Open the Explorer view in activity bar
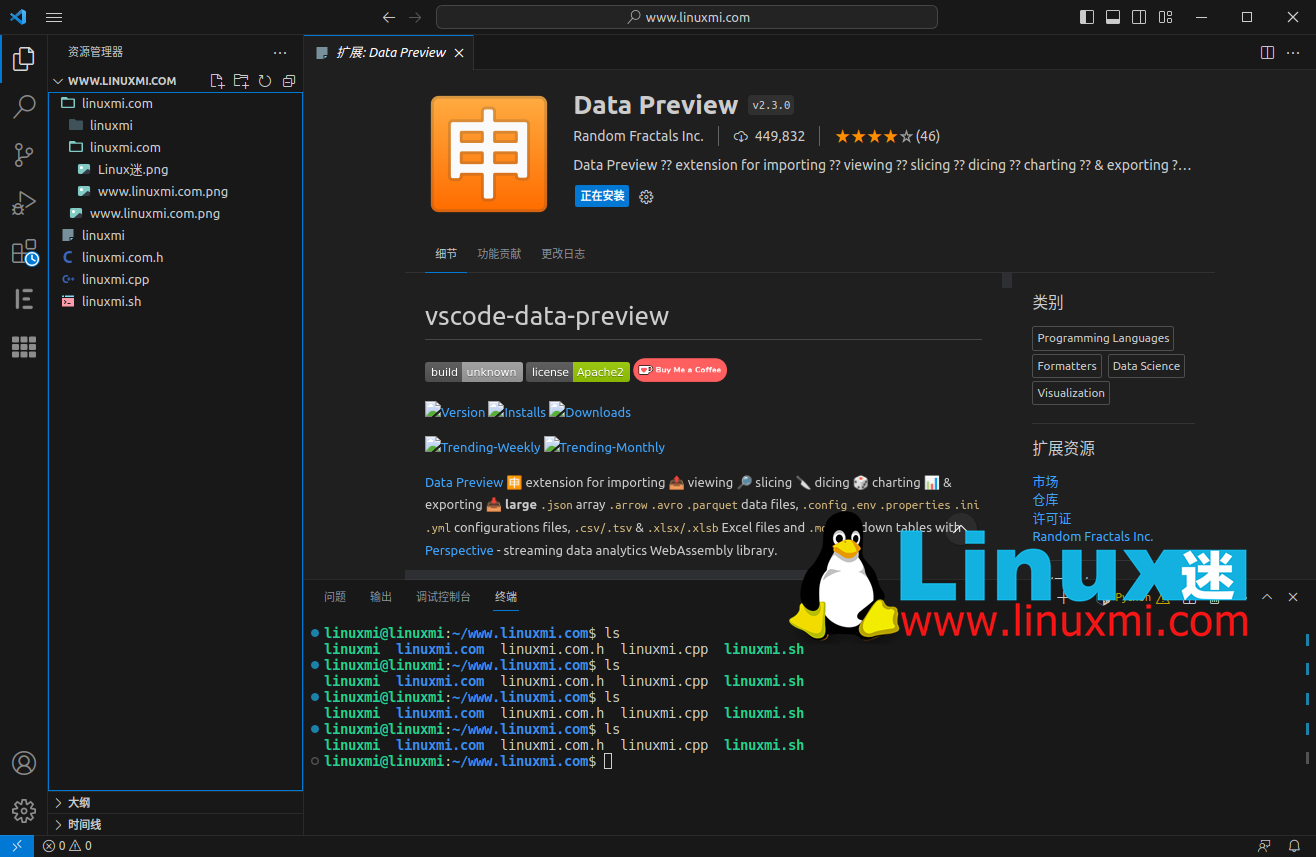The width and height of the screenshot is (1316, 857). tap(24, 59)
